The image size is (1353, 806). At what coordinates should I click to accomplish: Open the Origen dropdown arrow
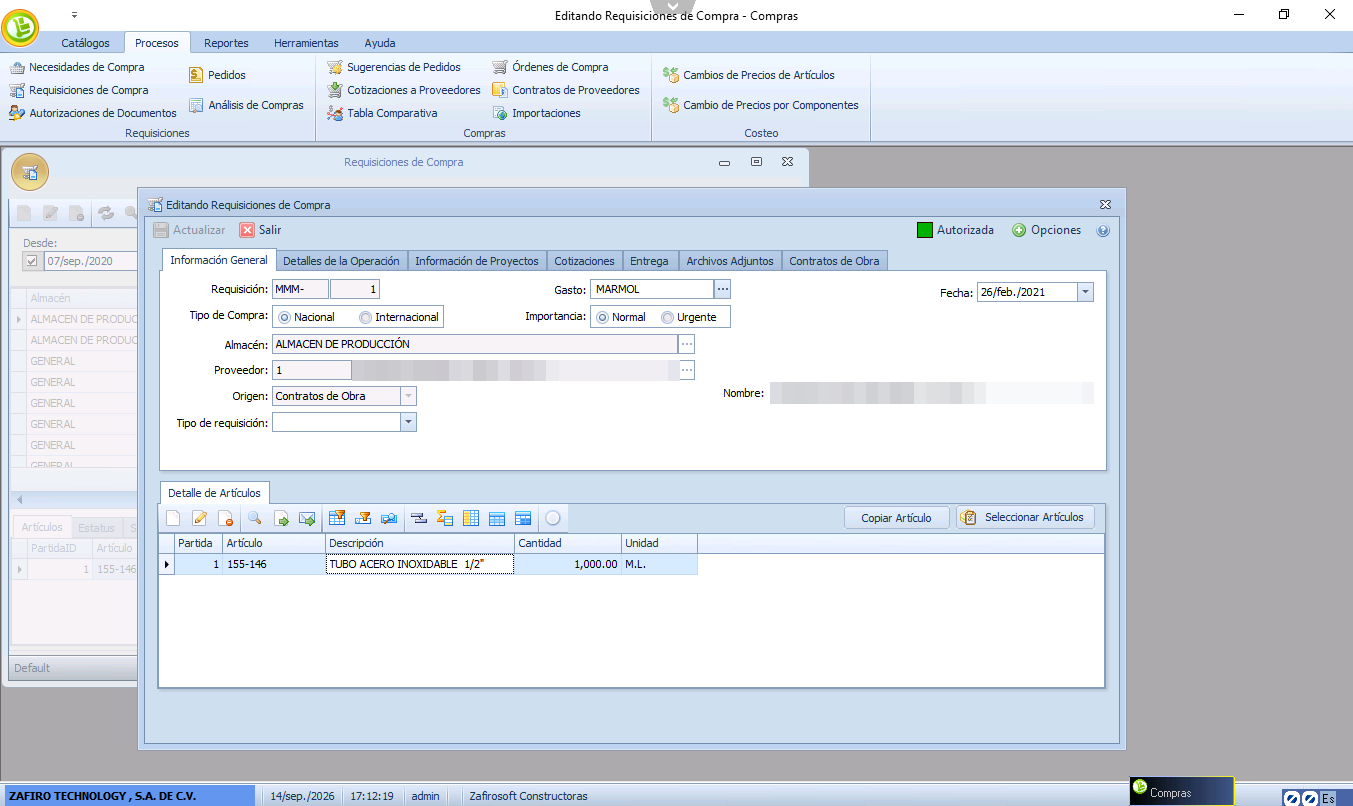pyautogui.click(x=408, y=396)
